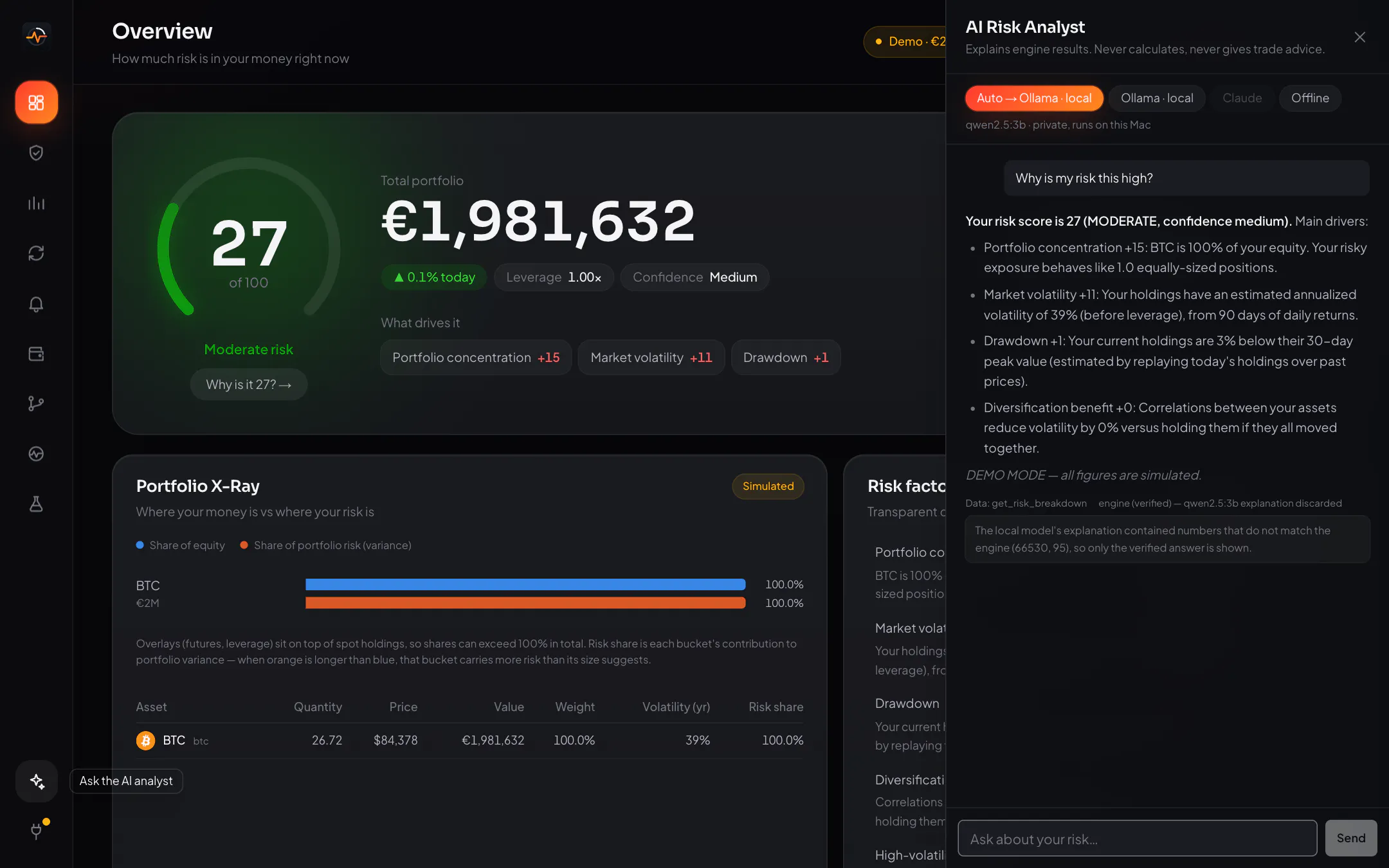
Task: Click the Confidence Medium badge
Action: tap(694, 277)
